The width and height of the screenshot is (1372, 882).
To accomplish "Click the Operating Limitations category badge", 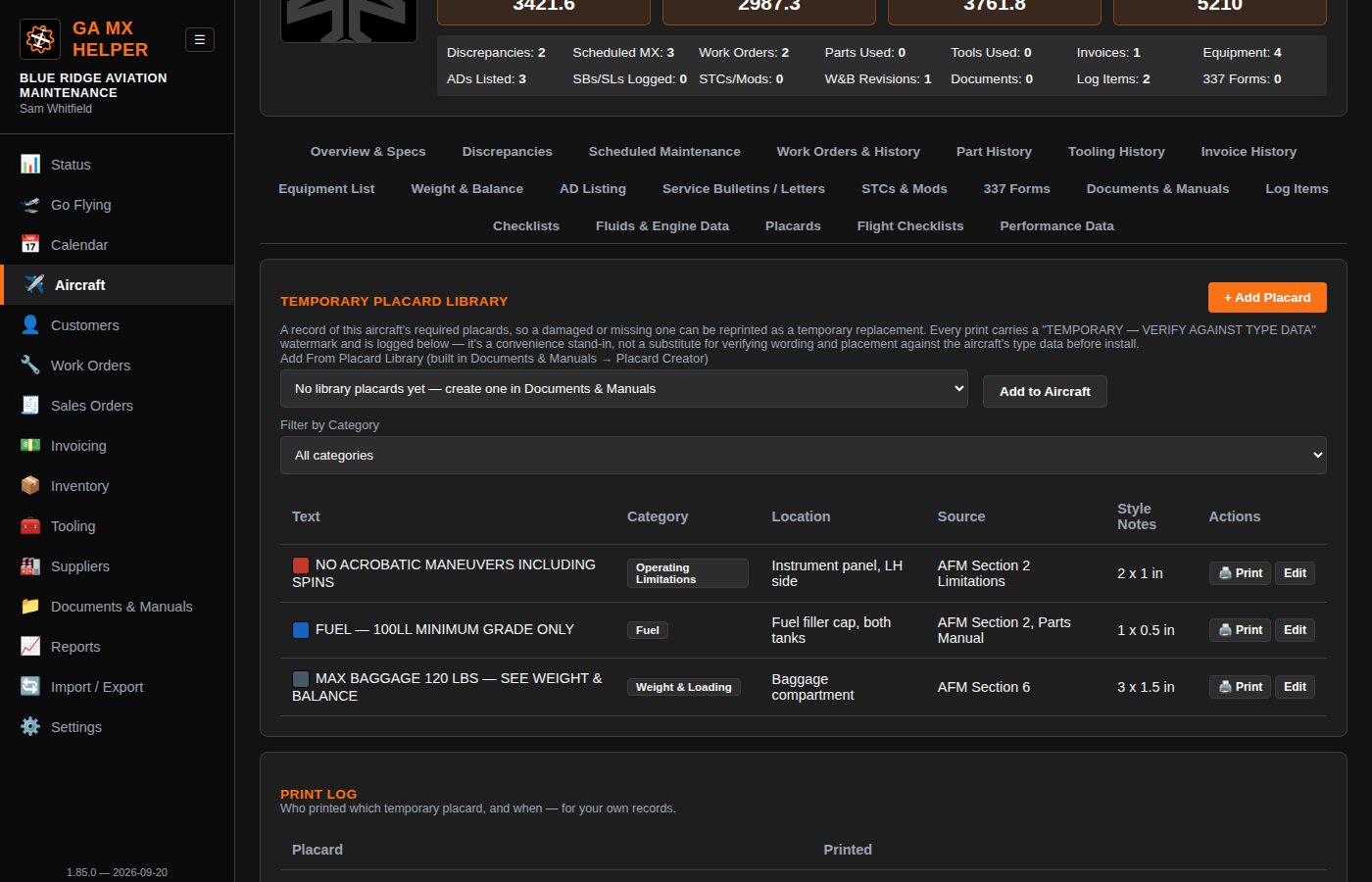I will [688, 573].
